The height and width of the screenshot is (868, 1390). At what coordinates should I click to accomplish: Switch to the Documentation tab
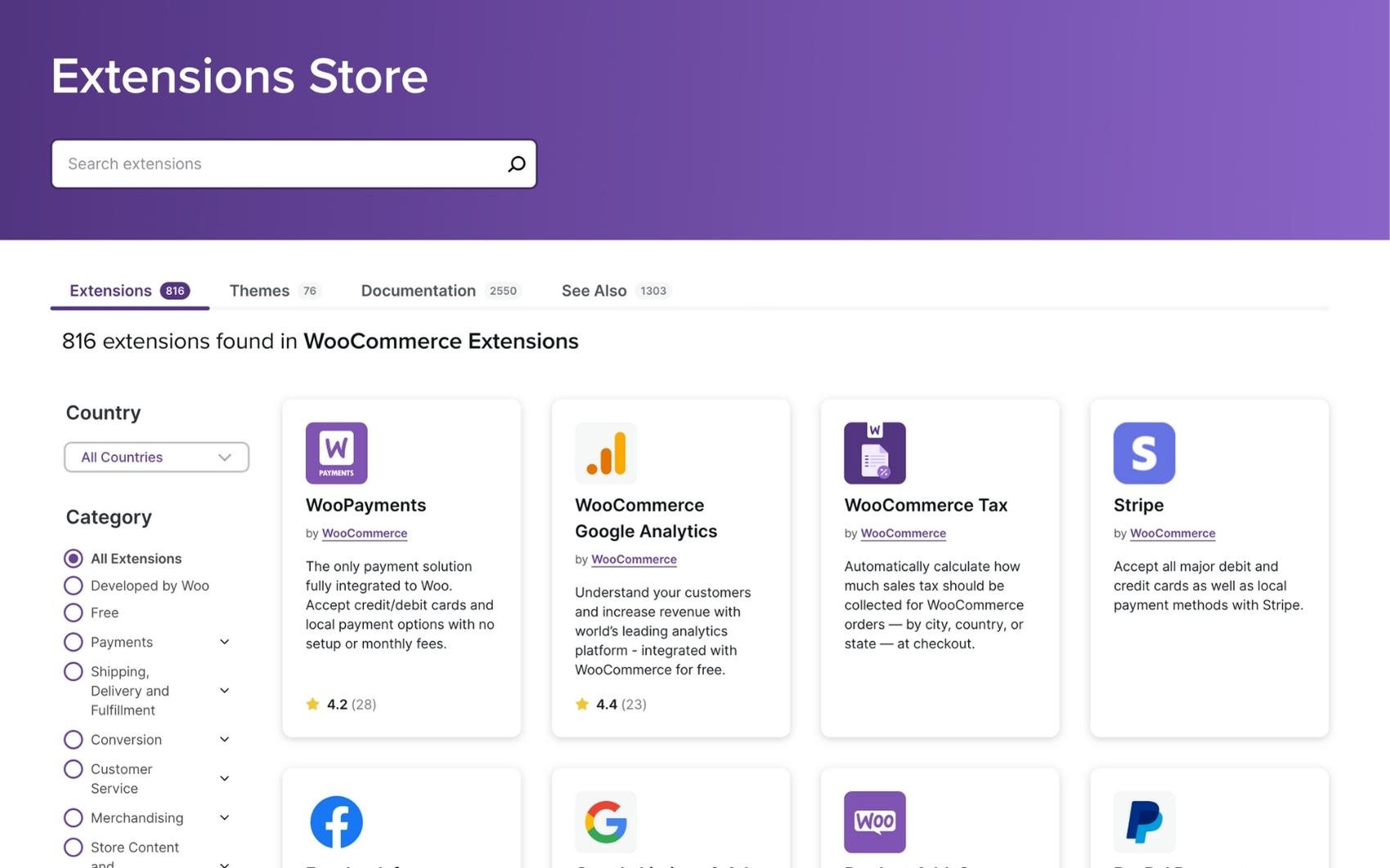point(418,291)
